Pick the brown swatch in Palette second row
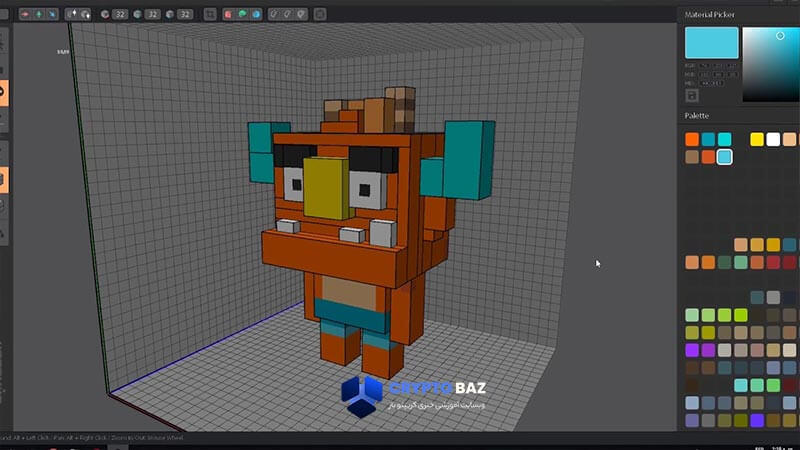Image resolution: width=800 pixels, height=450 pixels. (x=692, y=157)
